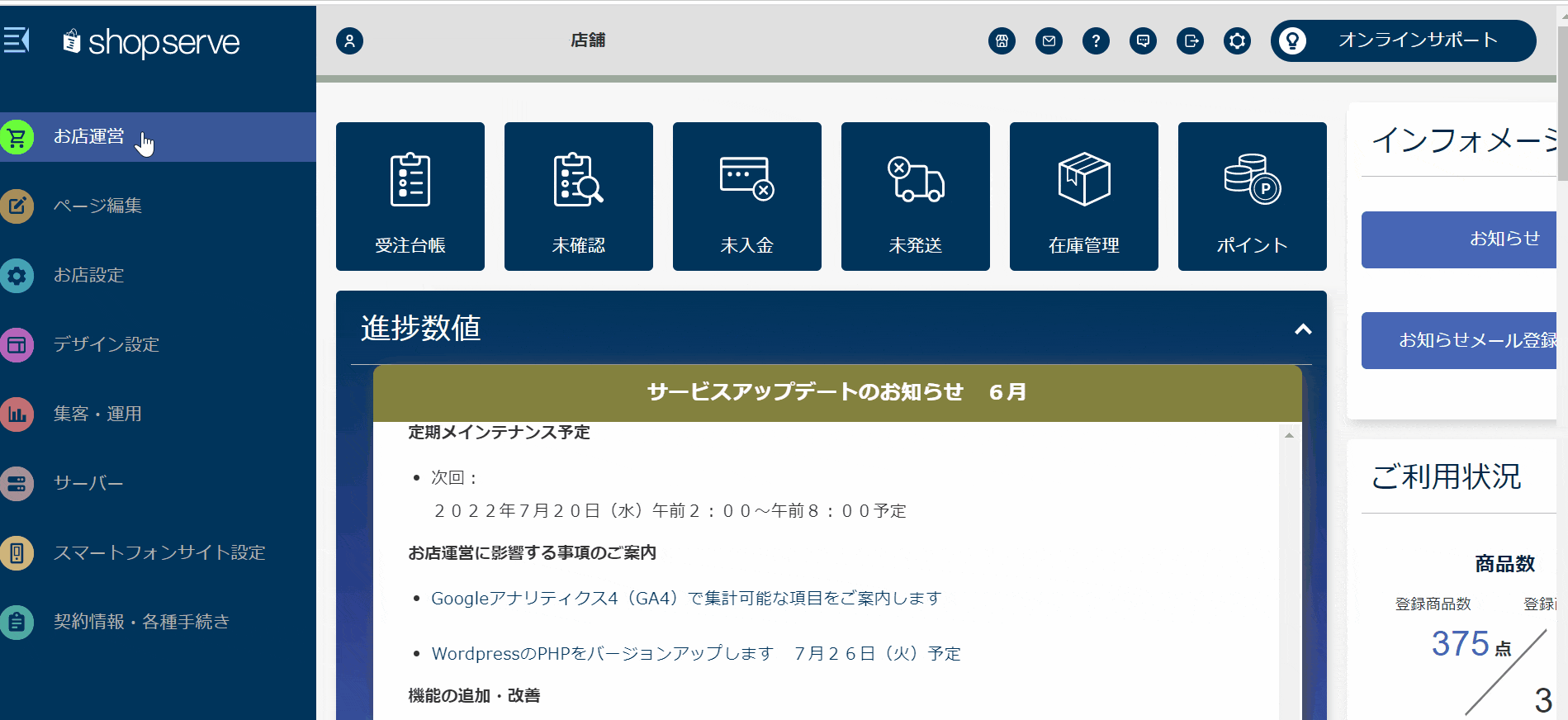Click the pencil icon beside ページ編集

(x=17, y=206)
